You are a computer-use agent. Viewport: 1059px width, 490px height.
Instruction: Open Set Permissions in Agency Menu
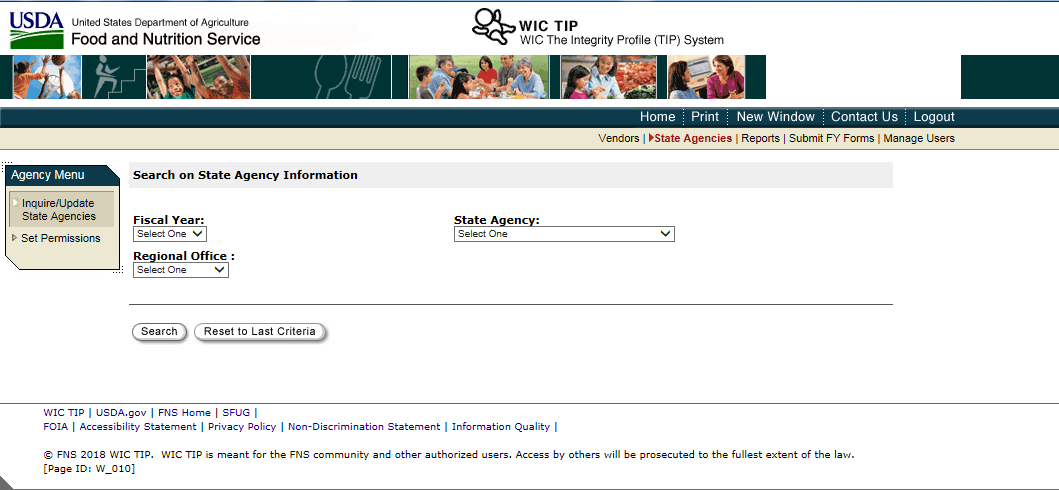(60, 238)
